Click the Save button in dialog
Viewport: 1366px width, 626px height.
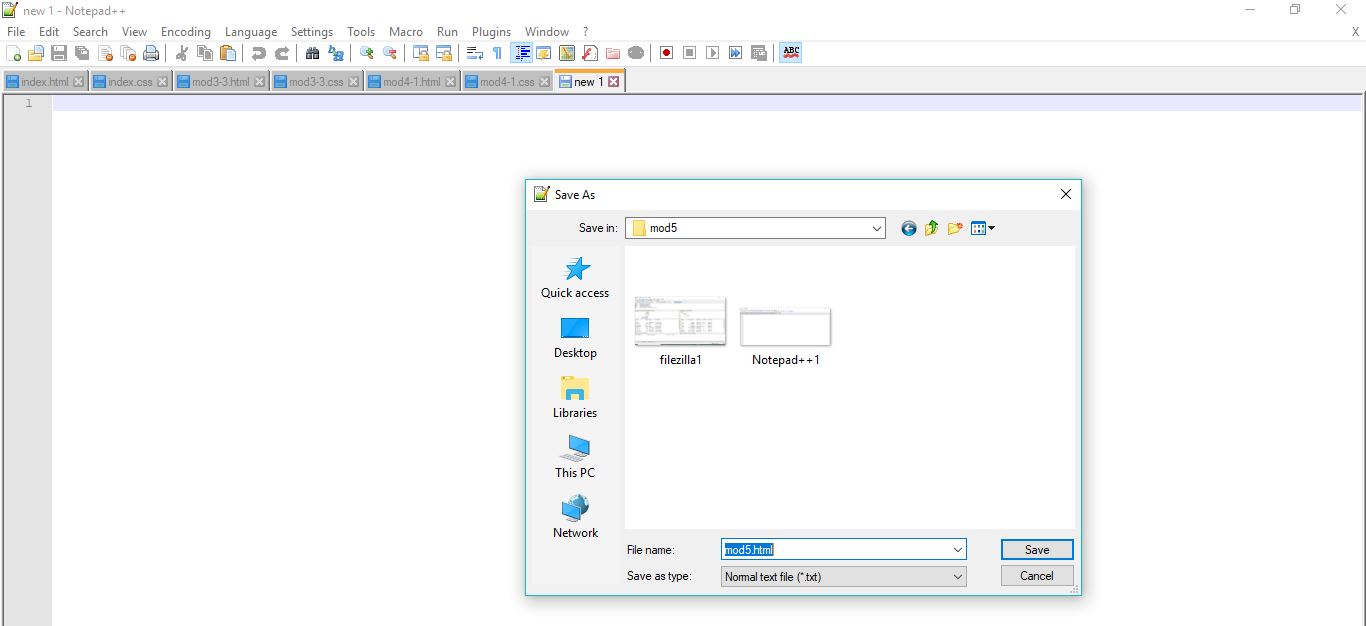click(x=1037, y=550)
